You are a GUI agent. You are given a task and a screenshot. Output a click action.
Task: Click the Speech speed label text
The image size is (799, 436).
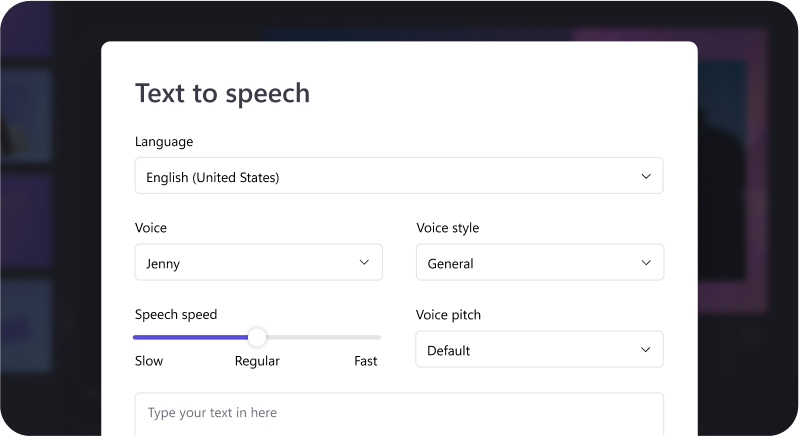pyautogui.click(x=176, y=315)
